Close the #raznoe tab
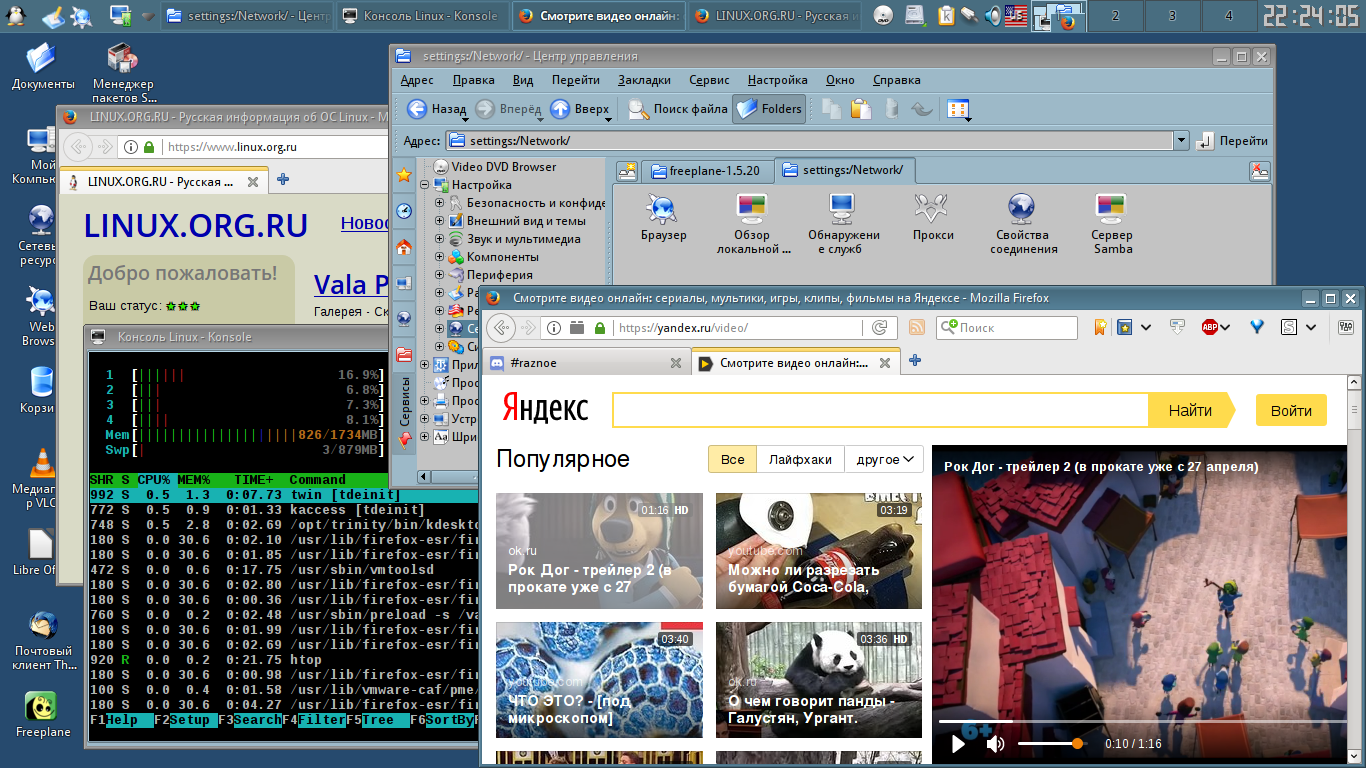 675,363
